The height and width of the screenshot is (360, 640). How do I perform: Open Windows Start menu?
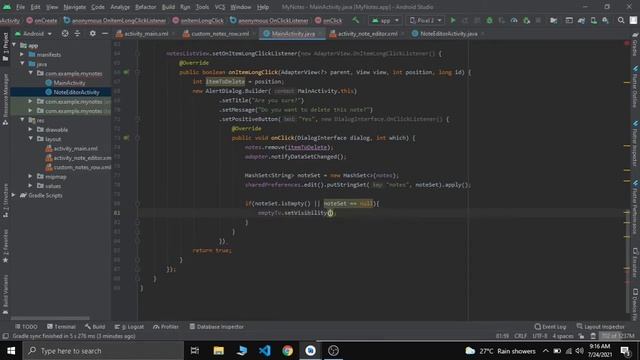[x=11, y=351]
